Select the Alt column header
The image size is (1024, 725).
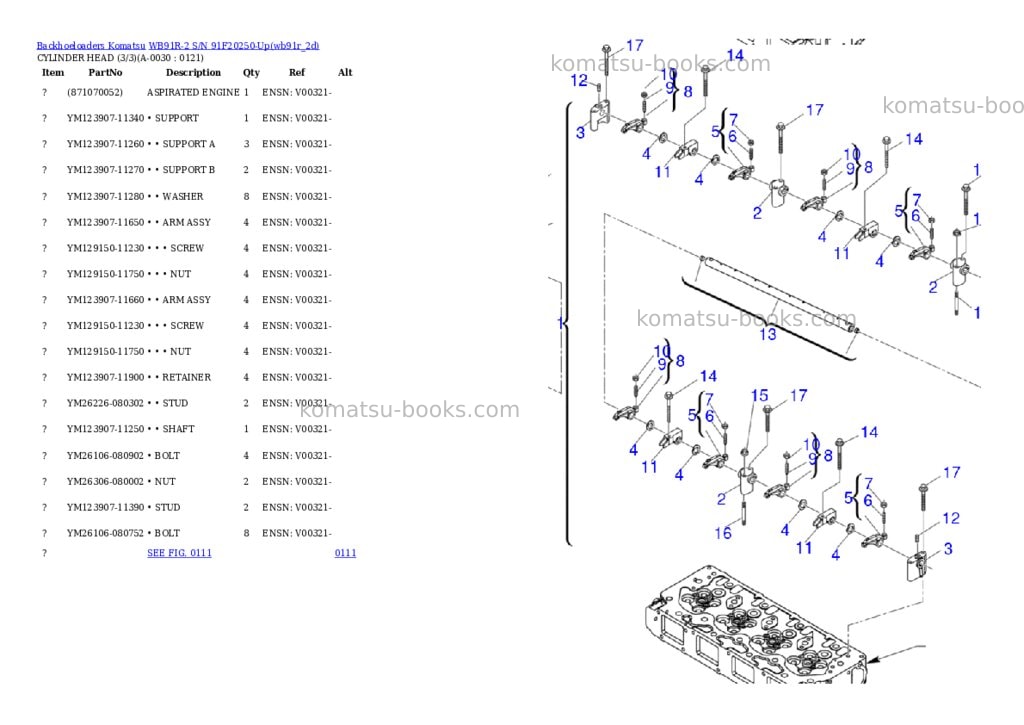pos(345,72)
